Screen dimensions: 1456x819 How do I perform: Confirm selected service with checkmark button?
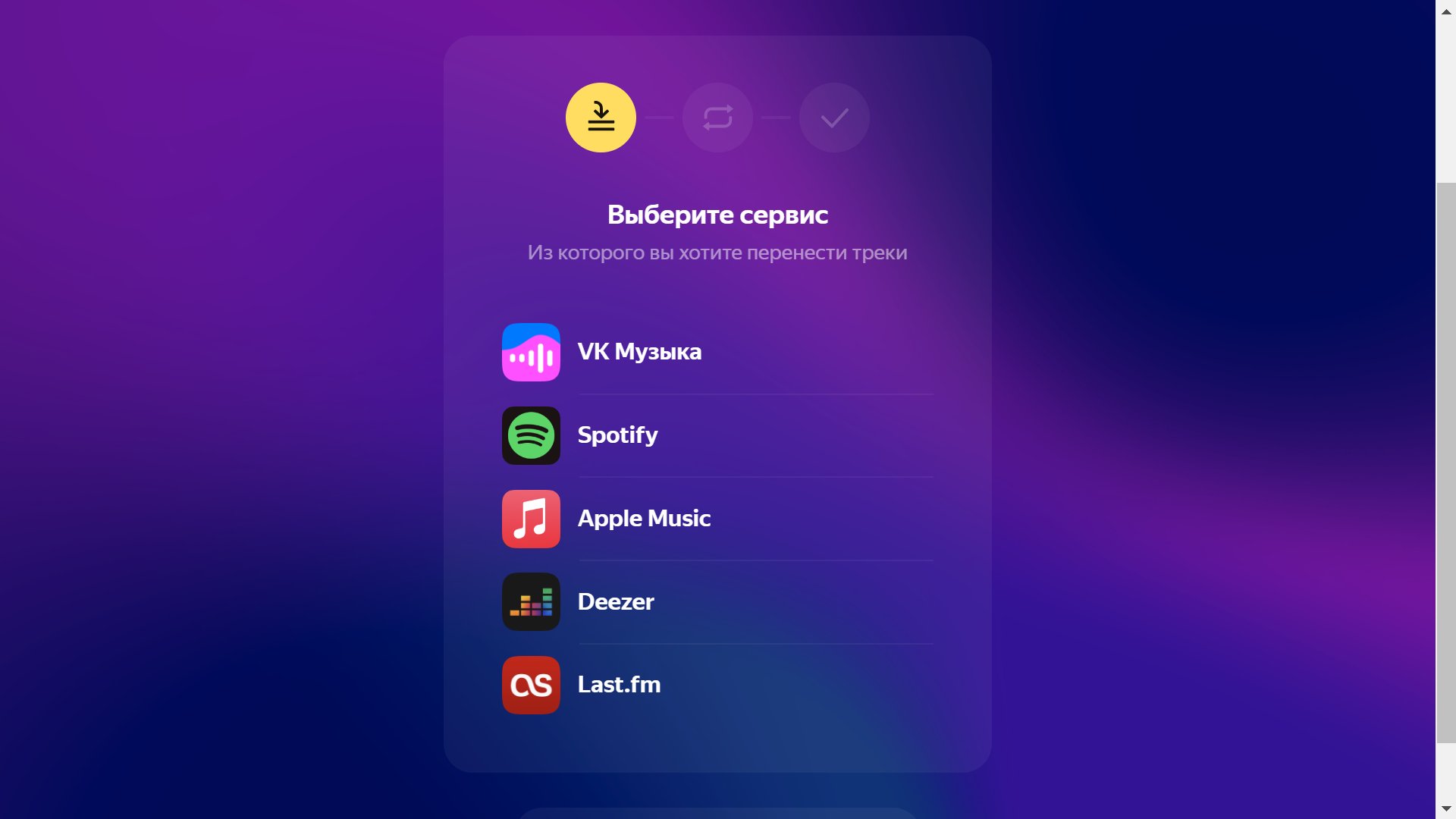[x=834, y=117]
